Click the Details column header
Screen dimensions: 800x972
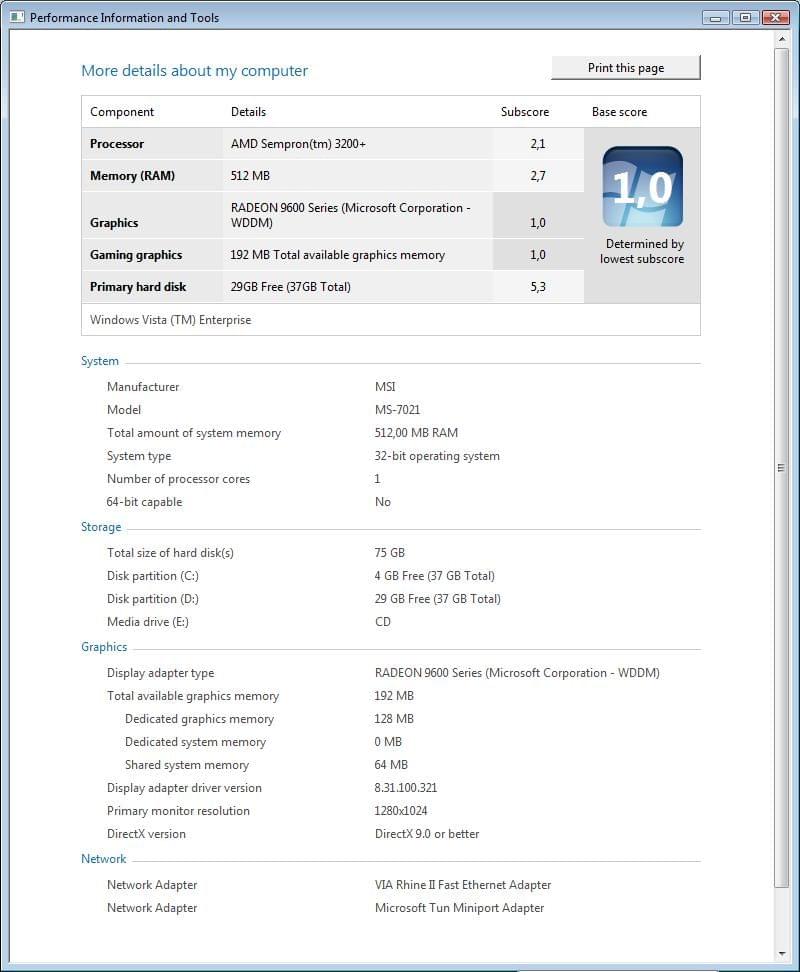pos(248,112)
